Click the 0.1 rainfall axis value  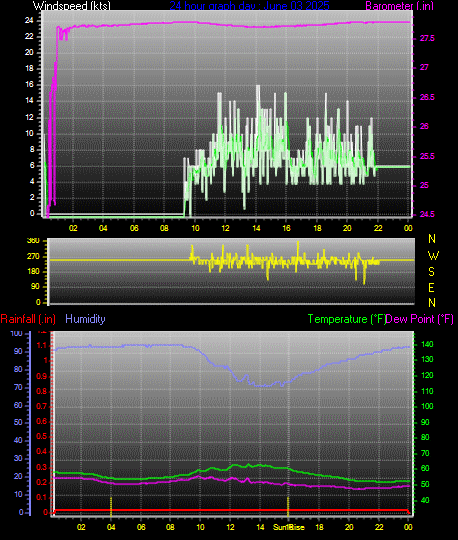tap(42, 497)
